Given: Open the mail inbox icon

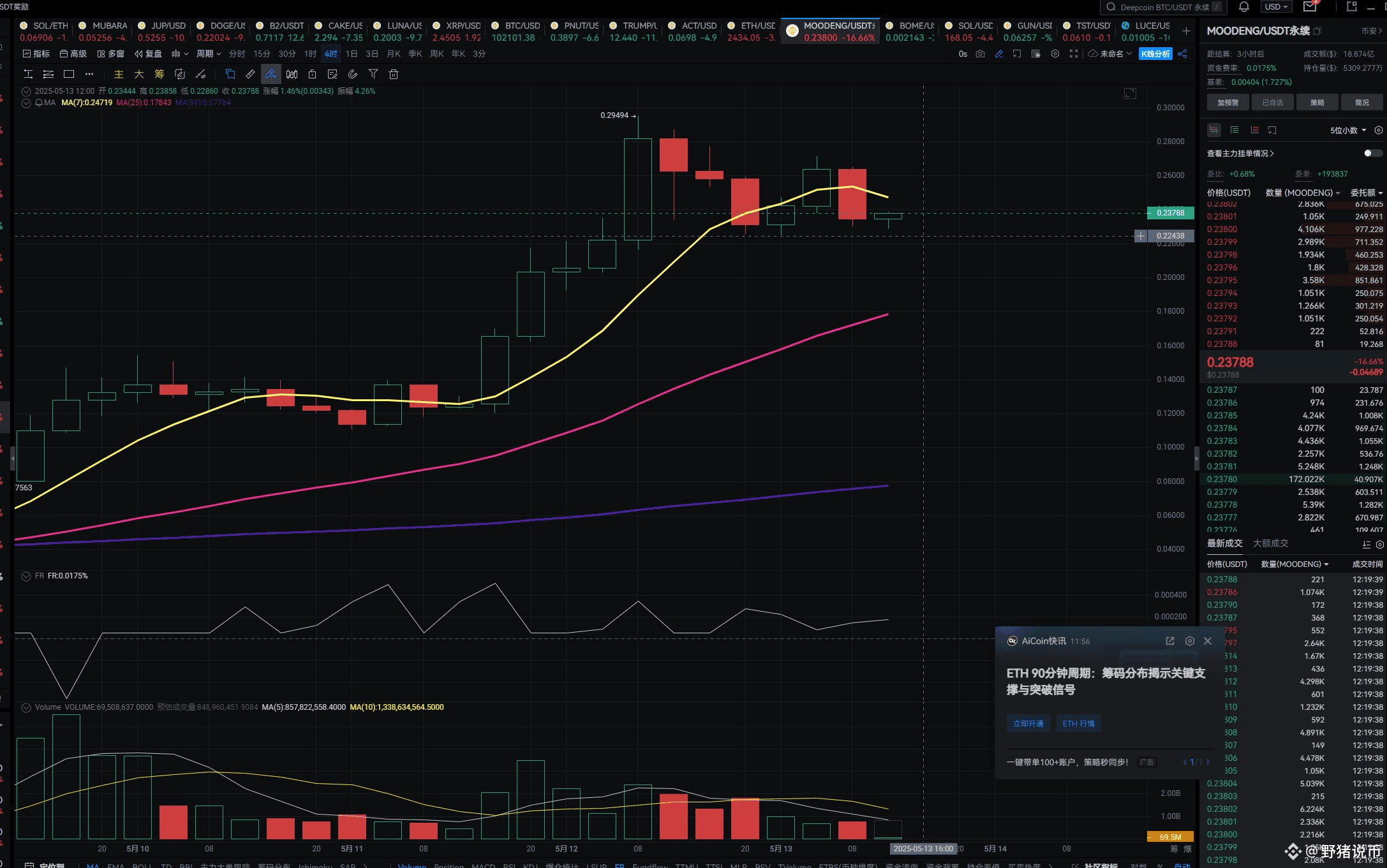Looking at the screenshot, I should [x=1309, y=7].
